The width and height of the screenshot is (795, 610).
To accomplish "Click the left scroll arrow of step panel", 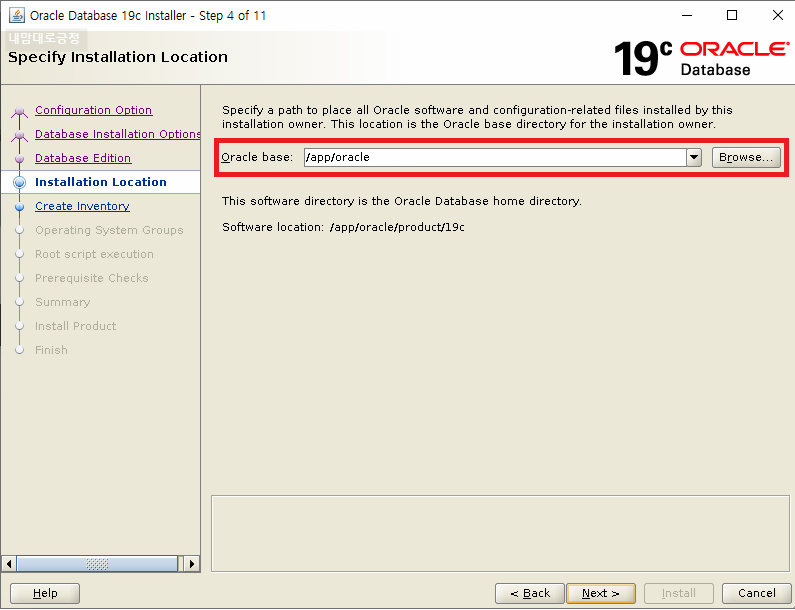I will [x=9, y=563].
